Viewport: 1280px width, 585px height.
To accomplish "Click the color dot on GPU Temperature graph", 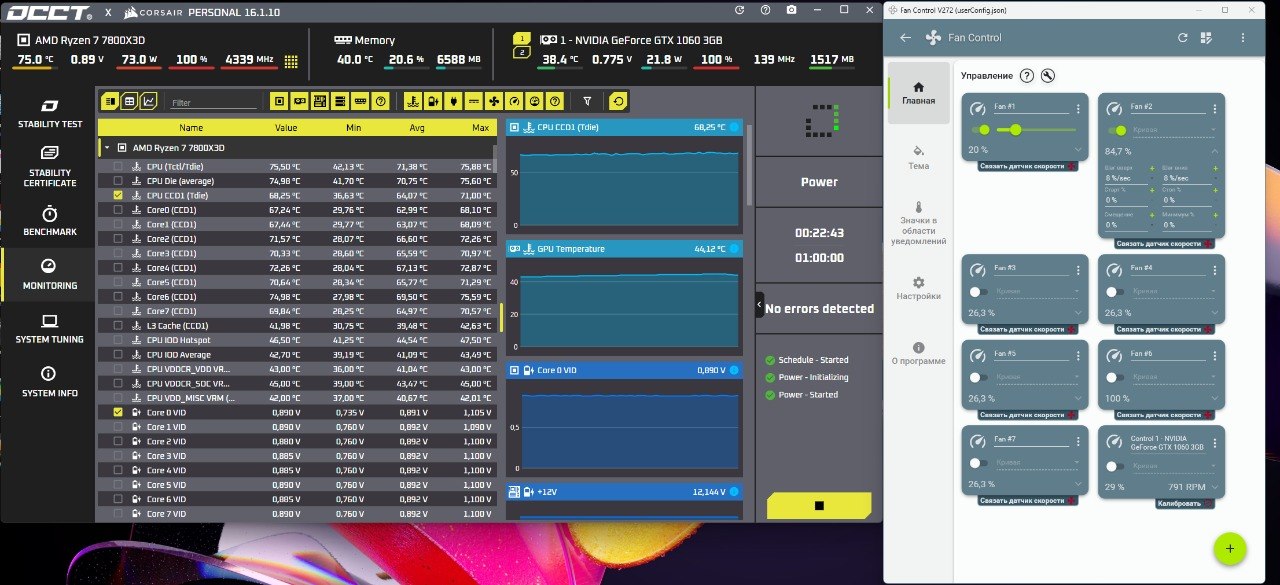I will 734,249.
